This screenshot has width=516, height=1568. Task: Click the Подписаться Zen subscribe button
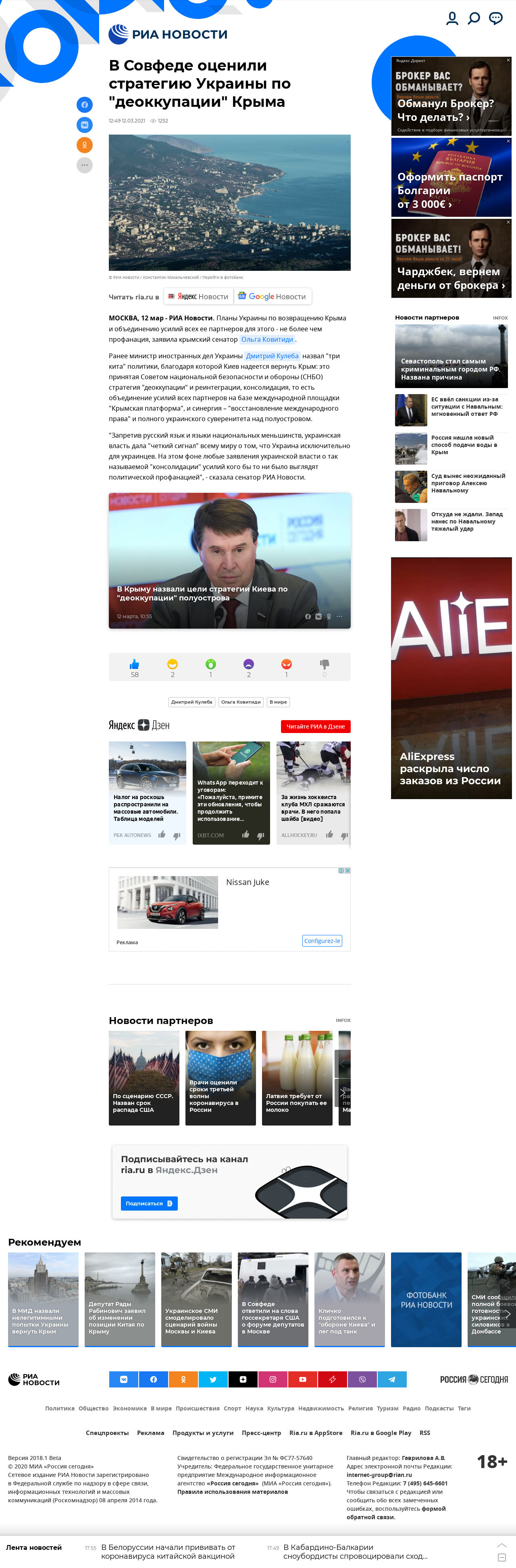[149, 1203]
